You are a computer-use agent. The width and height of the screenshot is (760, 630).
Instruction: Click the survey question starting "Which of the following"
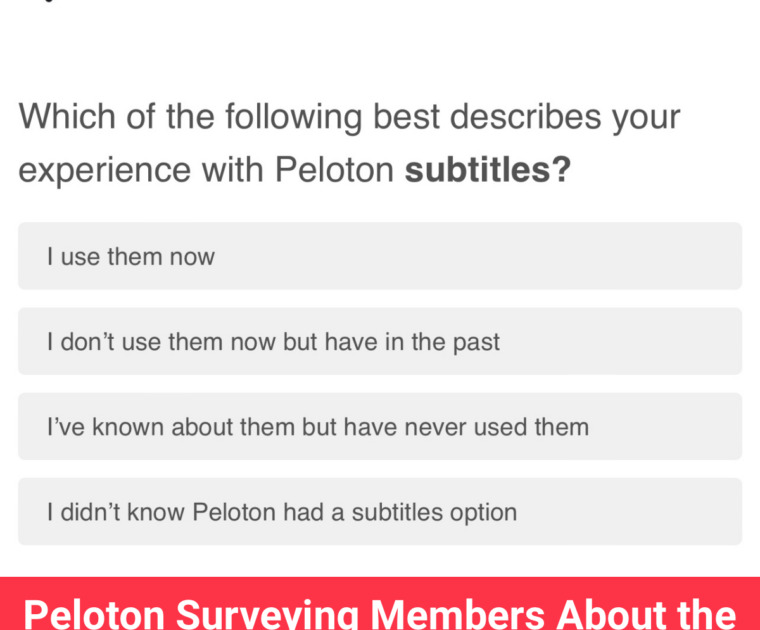tap(349, 143)
